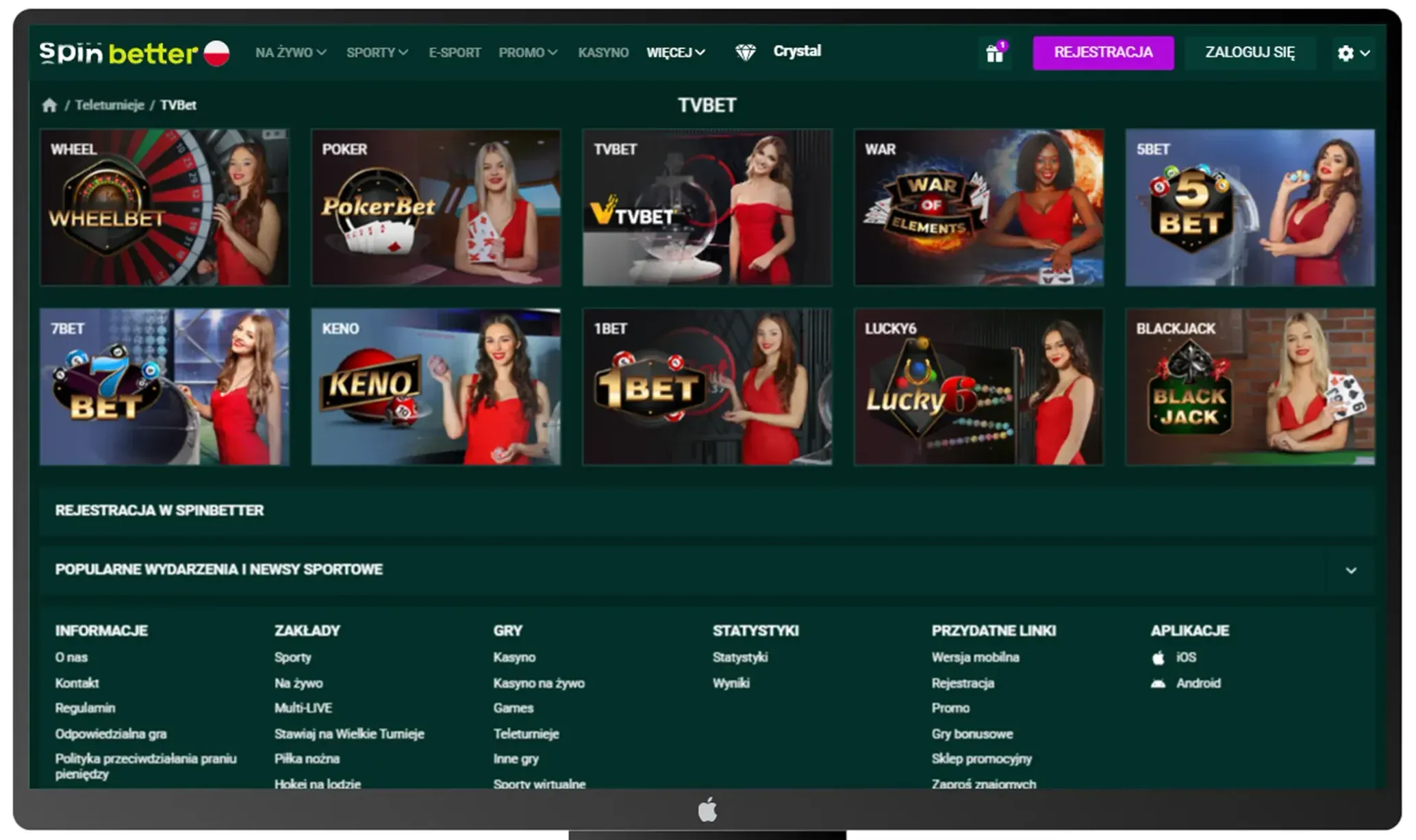This screenshot has height=840, width=1416.
Task: Click the Spinbetter logo
Action: click(x=118, y=53)
